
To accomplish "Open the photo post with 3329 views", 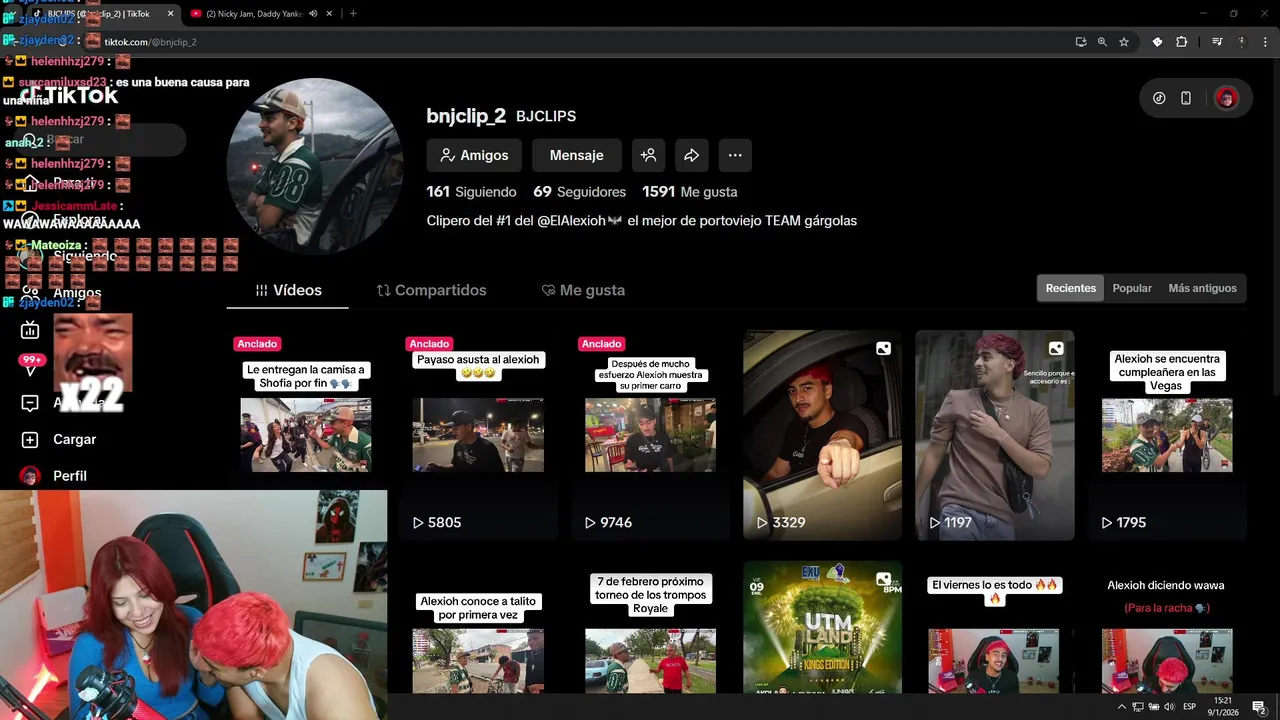I will click(822, 435).
